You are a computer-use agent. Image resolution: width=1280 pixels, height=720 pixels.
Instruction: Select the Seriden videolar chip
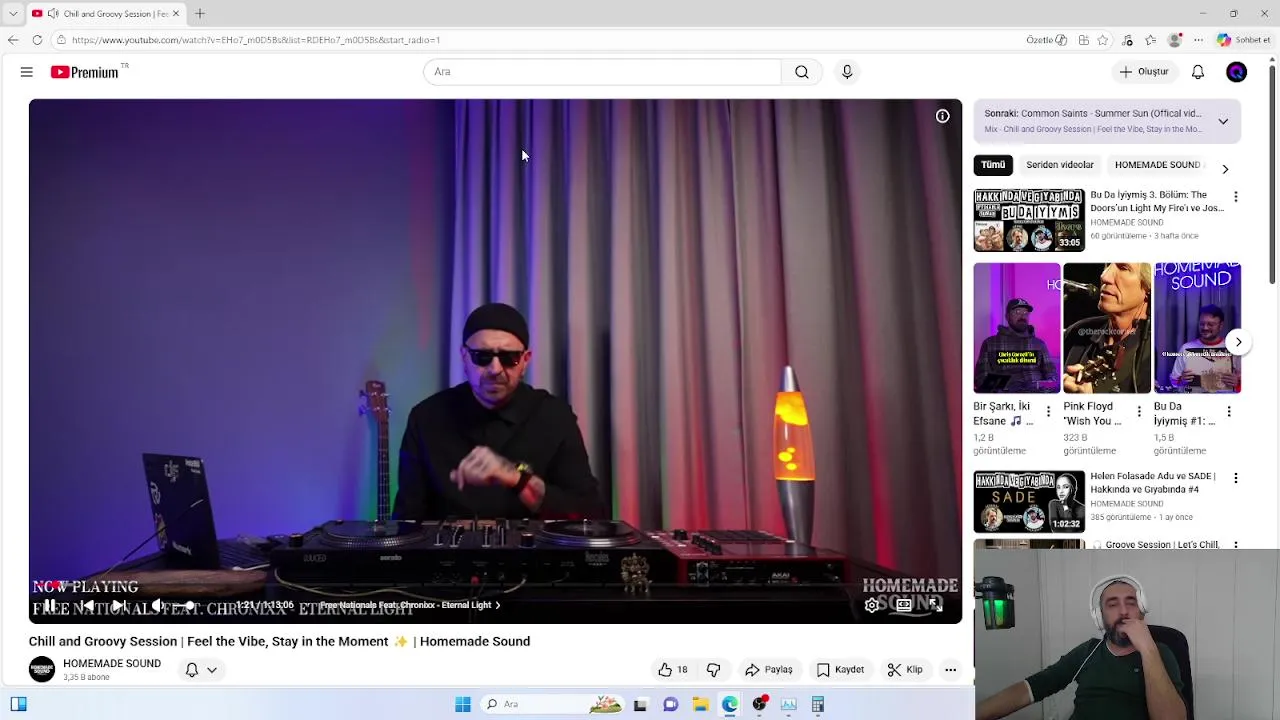coord(1060,165)
